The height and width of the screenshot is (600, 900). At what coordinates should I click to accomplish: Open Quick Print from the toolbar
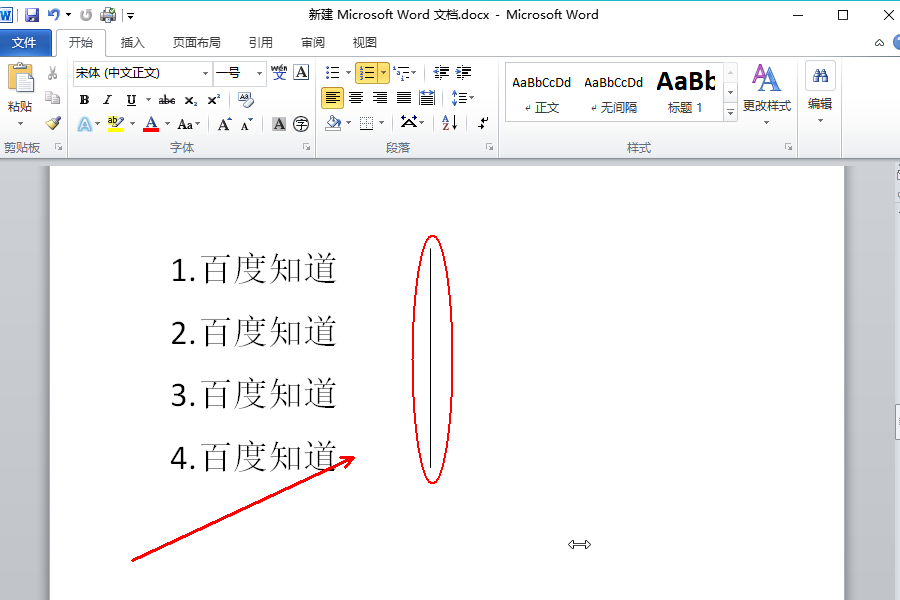[107, 15]
